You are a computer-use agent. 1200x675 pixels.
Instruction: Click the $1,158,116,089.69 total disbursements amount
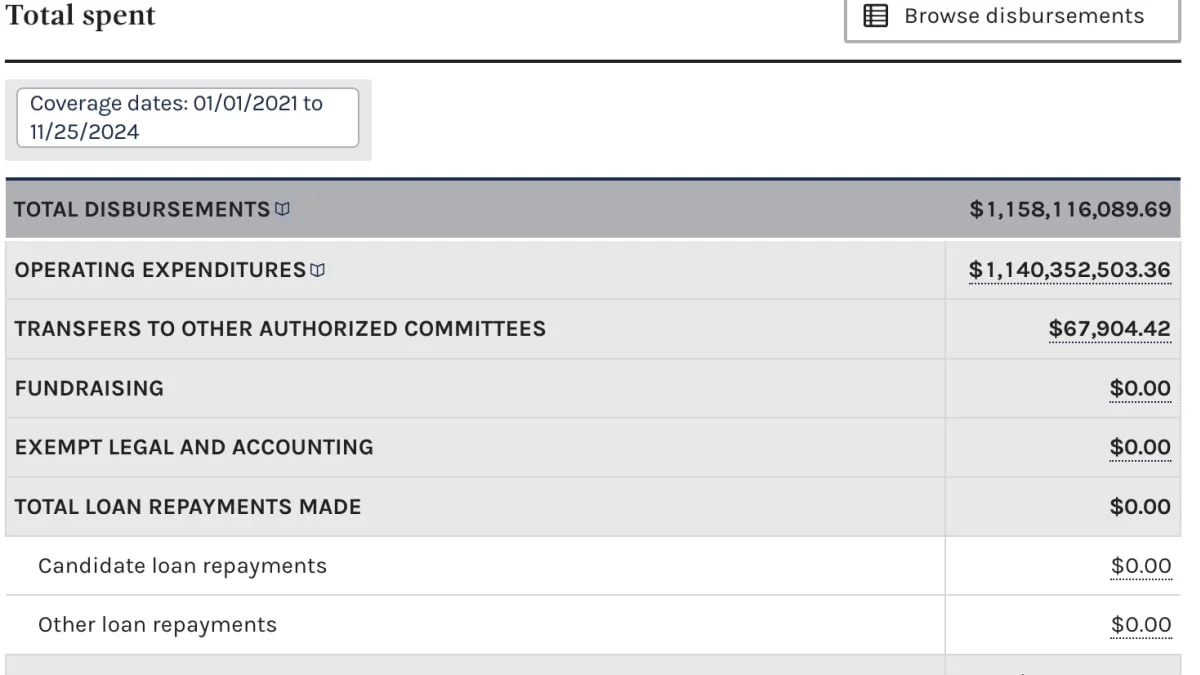pyautogui.click(x=1070, y=209)
